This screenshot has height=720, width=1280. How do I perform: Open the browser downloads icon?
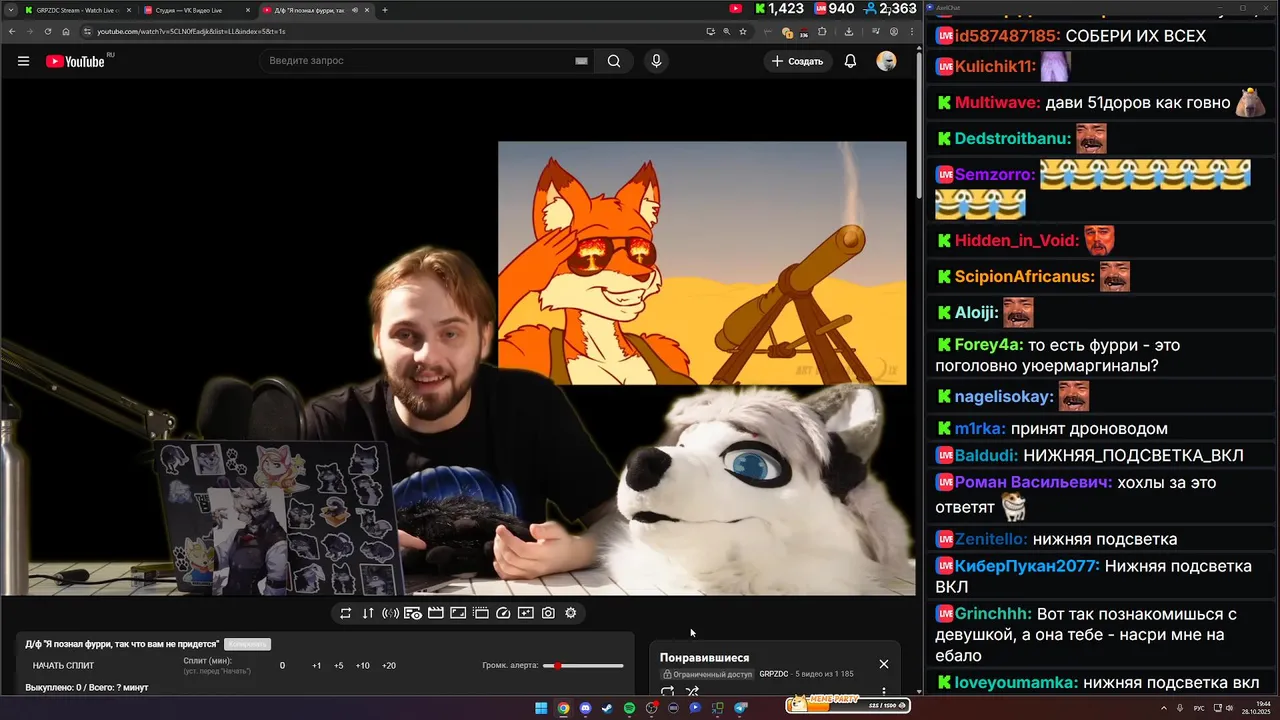[849, 31]
